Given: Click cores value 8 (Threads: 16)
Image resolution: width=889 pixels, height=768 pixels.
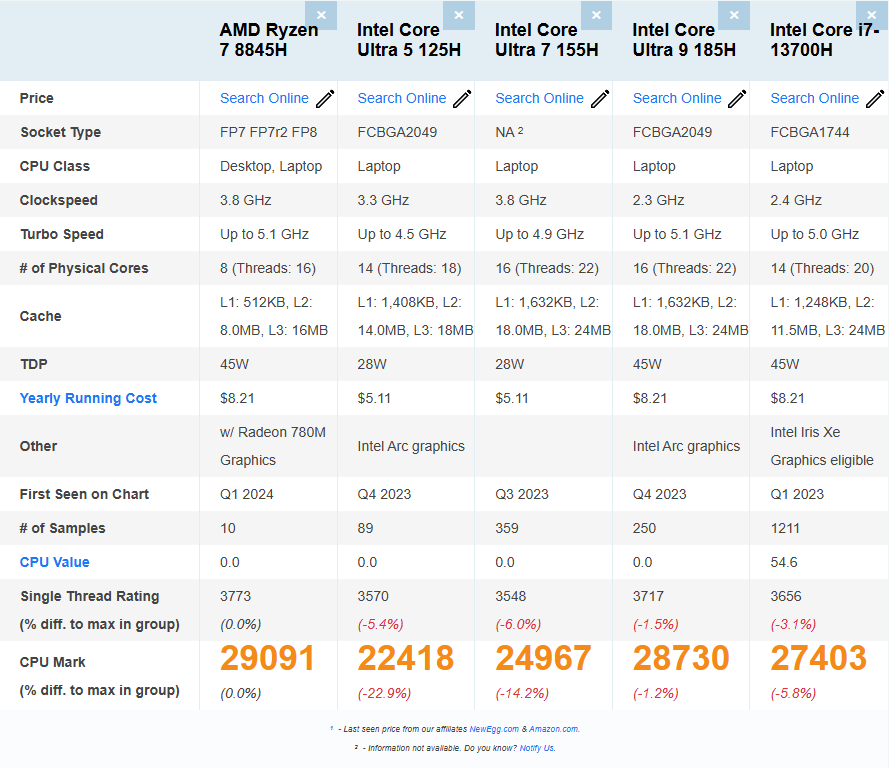Looking at the screenshot, I should [x=268, y=268].
